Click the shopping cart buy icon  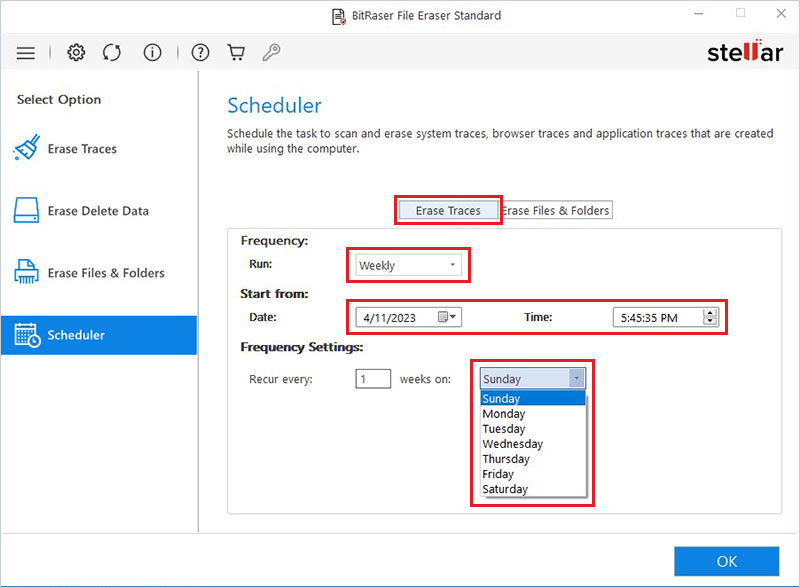click(x=236, y=52)
